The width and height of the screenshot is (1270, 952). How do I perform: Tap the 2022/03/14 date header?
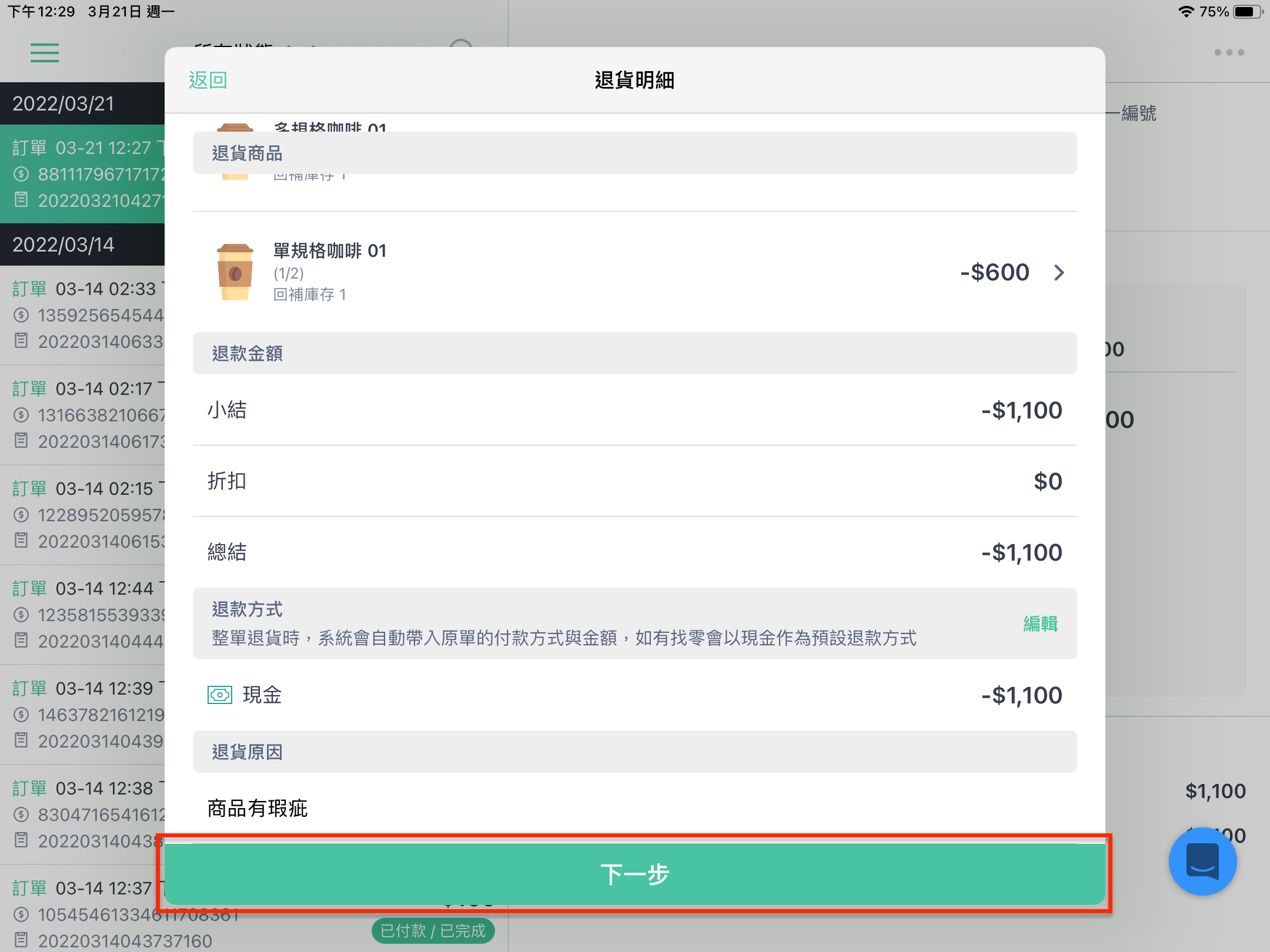82,244
